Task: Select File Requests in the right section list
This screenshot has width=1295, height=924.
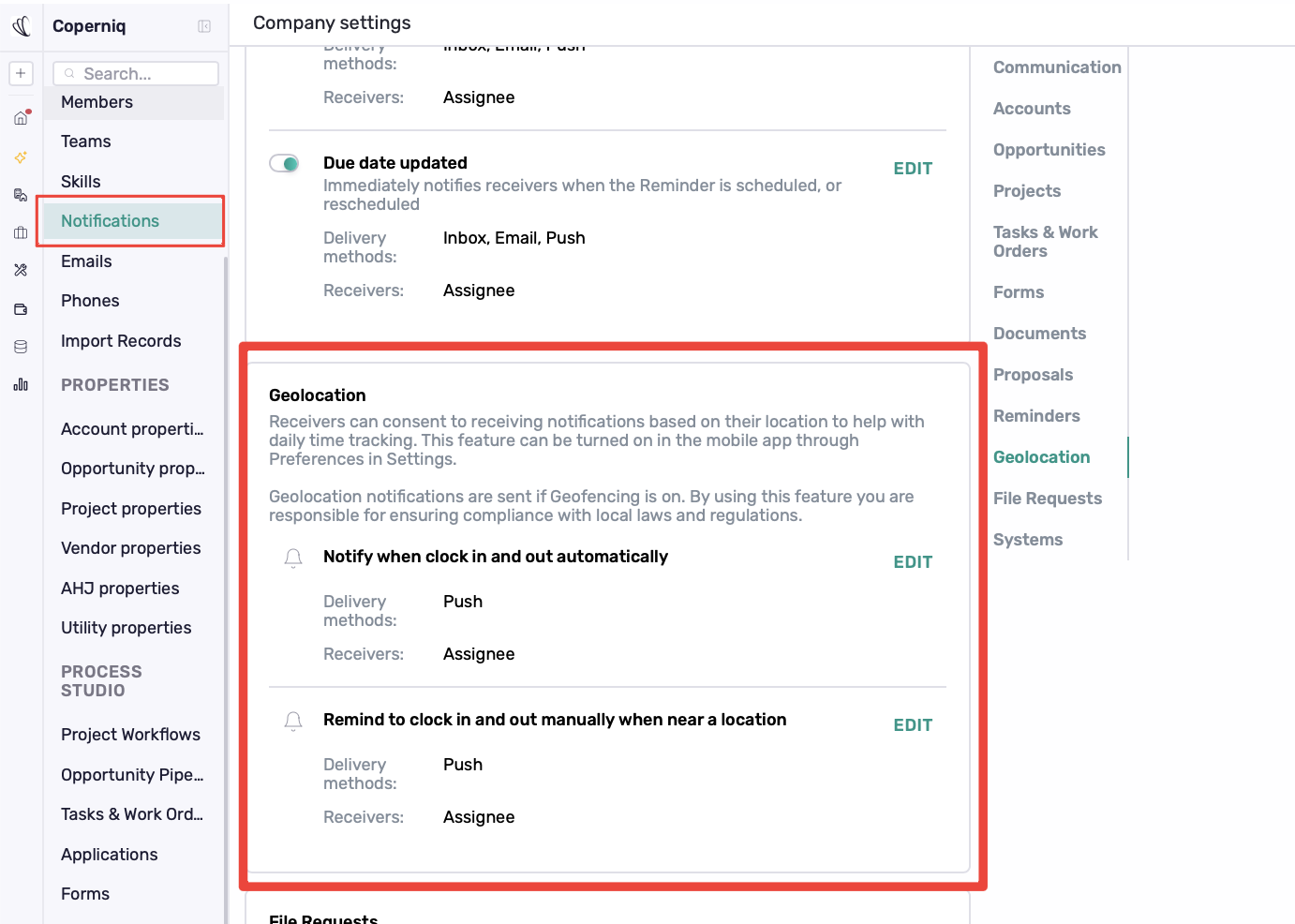Action: pyautogui.click(x=1048, y=499)
